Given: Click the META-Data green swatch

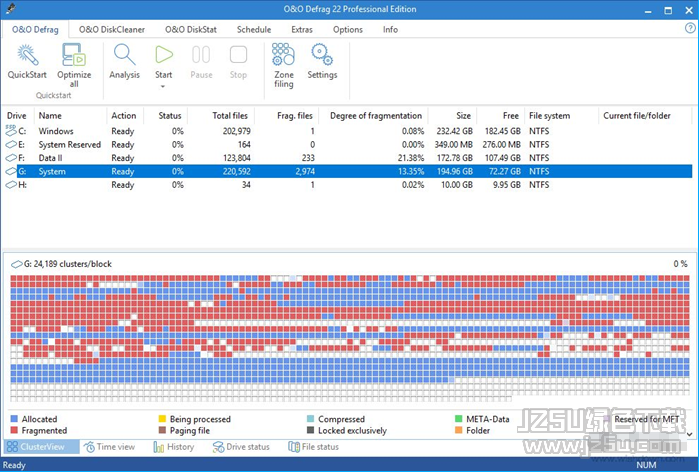Looking at the screenshot, I should pos(458,419).
